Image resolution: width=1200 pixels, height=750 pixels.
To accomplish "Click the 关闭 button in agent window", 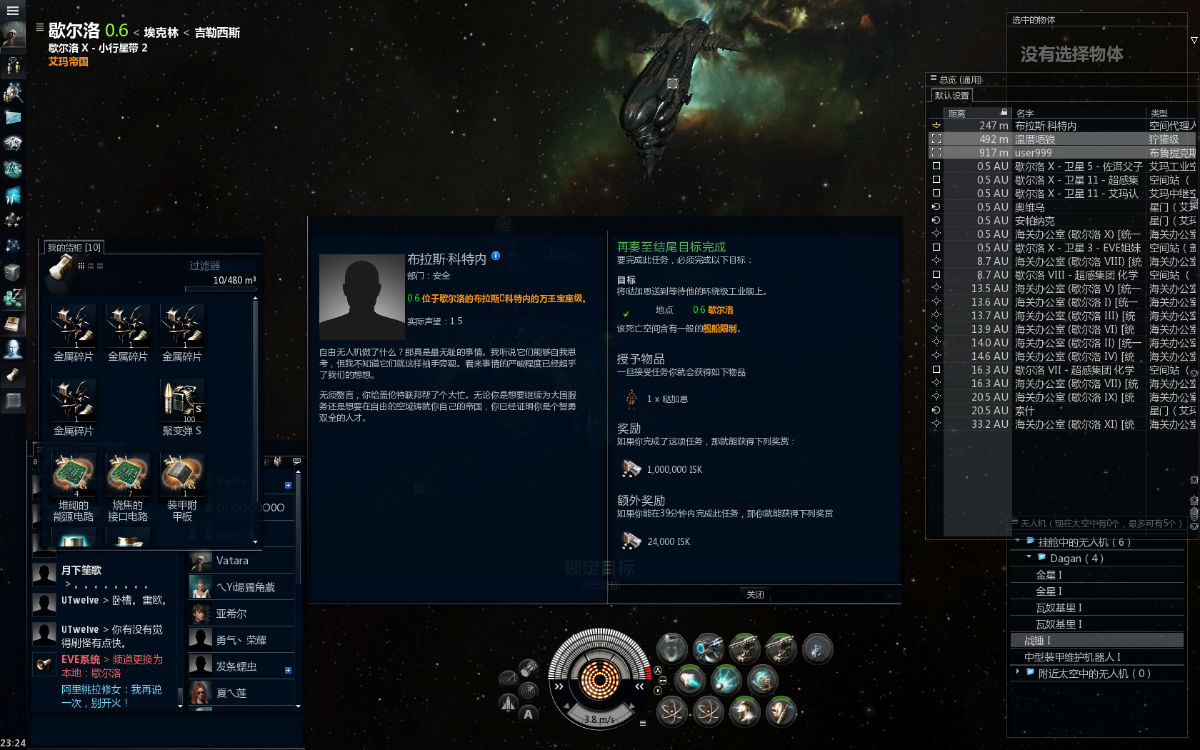I will (x=755, y=595).
